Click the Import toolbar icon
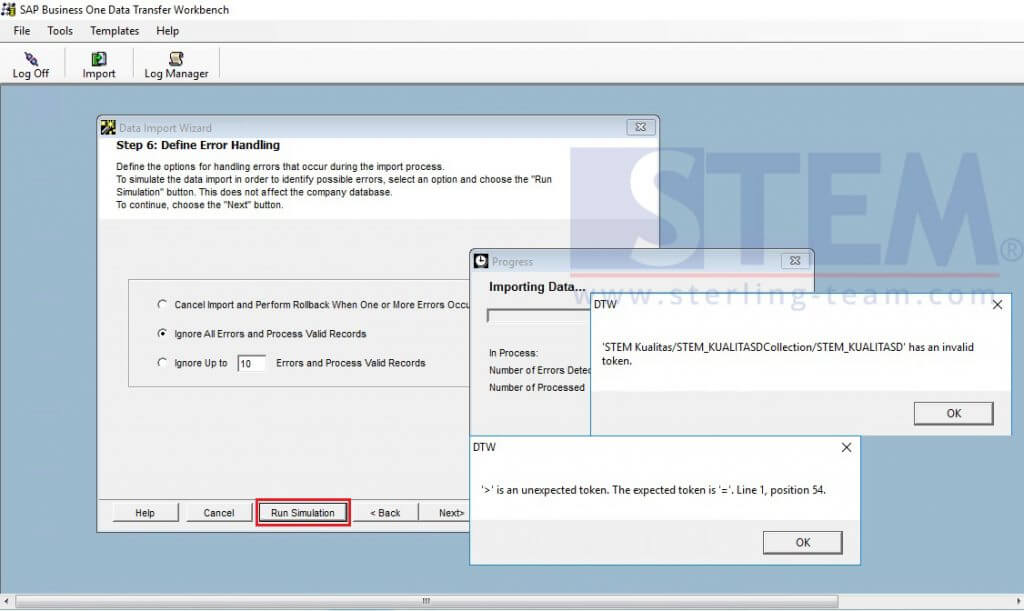Viewport: 1024px width, 611px height. coord(97,62)
